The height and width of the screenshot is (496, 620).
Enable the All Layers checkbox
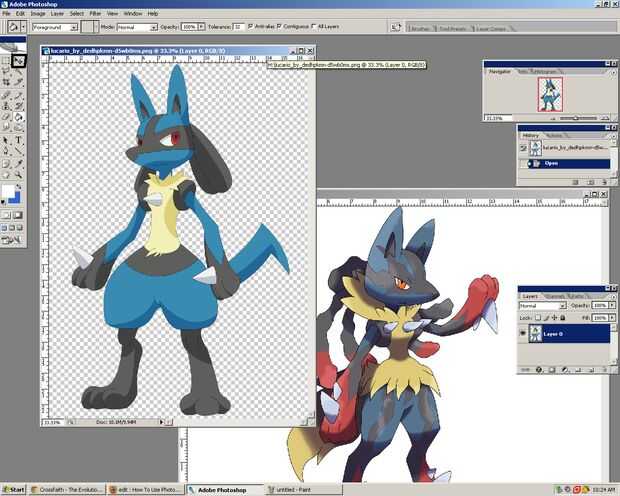(x=314, y=27)
